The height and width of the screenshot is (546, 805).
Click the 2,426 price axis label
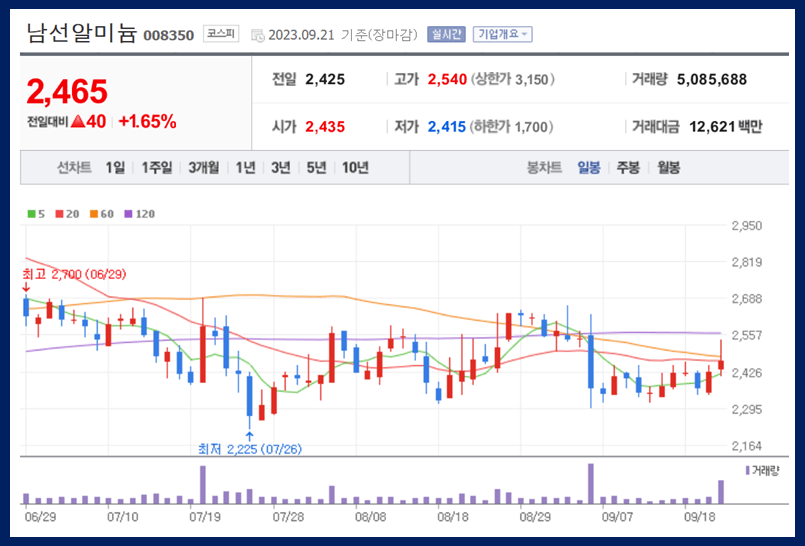[x=746, y=373]
